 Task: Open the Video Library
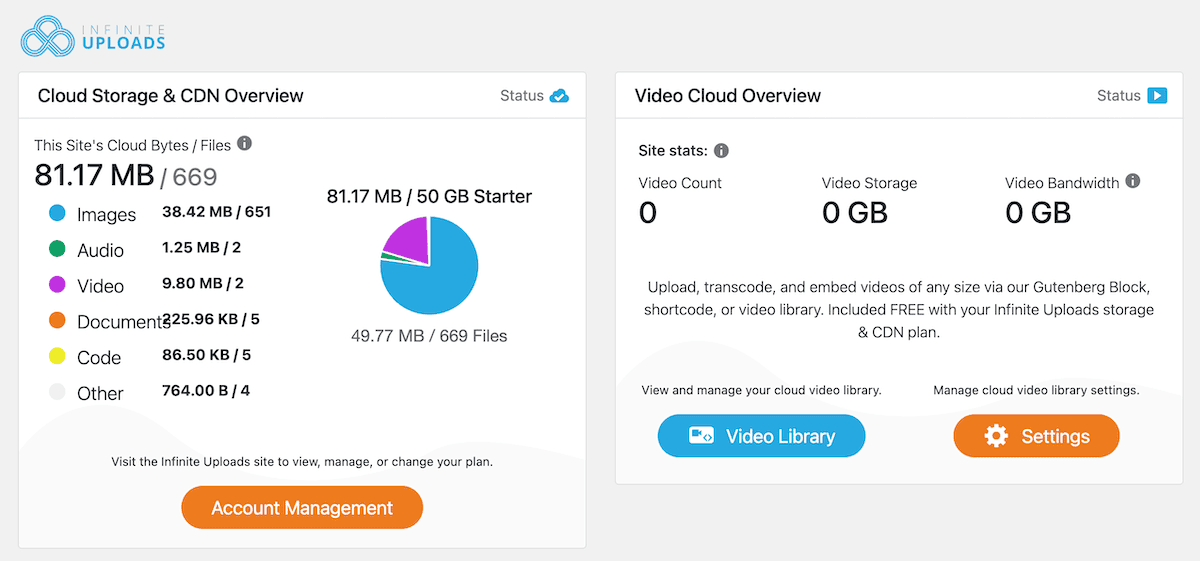(761, 436)
